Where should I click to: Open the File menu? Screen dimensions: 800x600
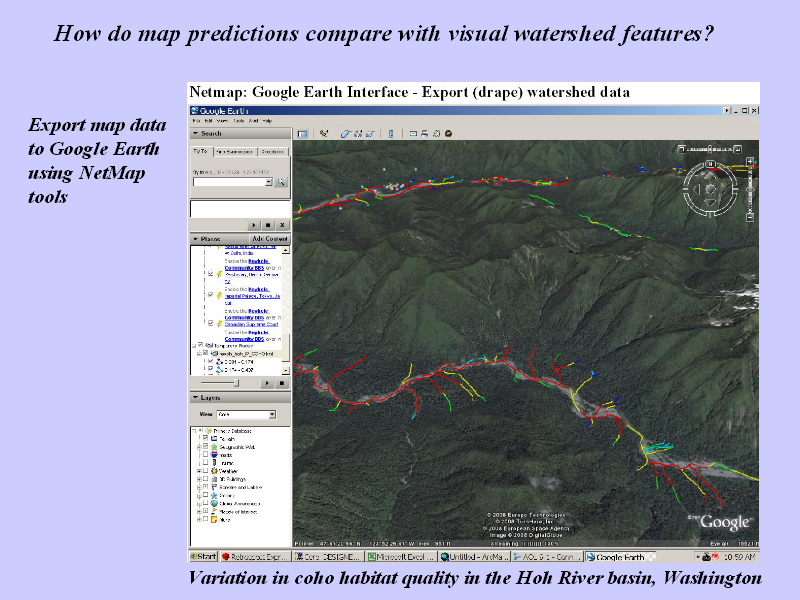coord(196,121)
